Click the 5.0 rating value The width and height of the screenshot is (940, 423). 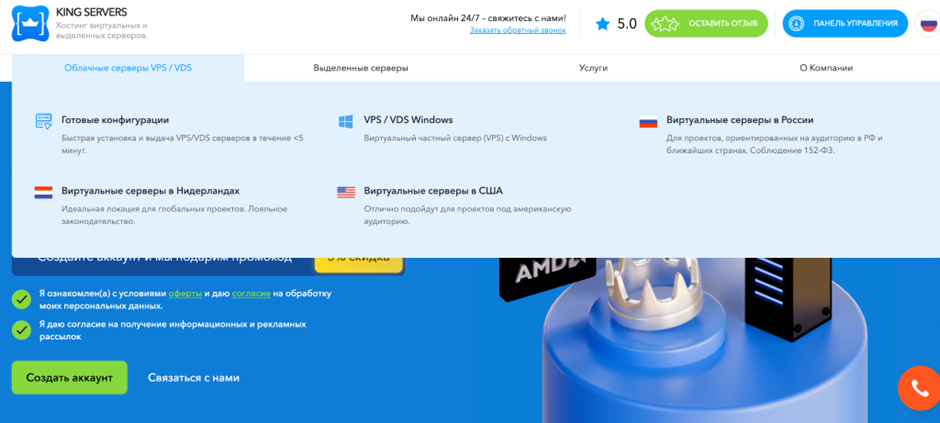626,24
